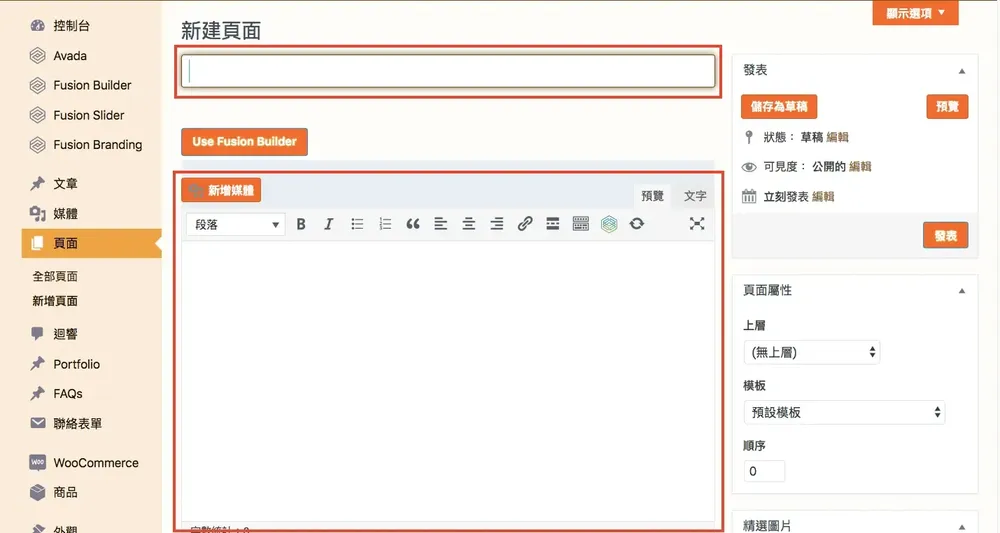Open 新增頁面 submenu link

point(55,301)
